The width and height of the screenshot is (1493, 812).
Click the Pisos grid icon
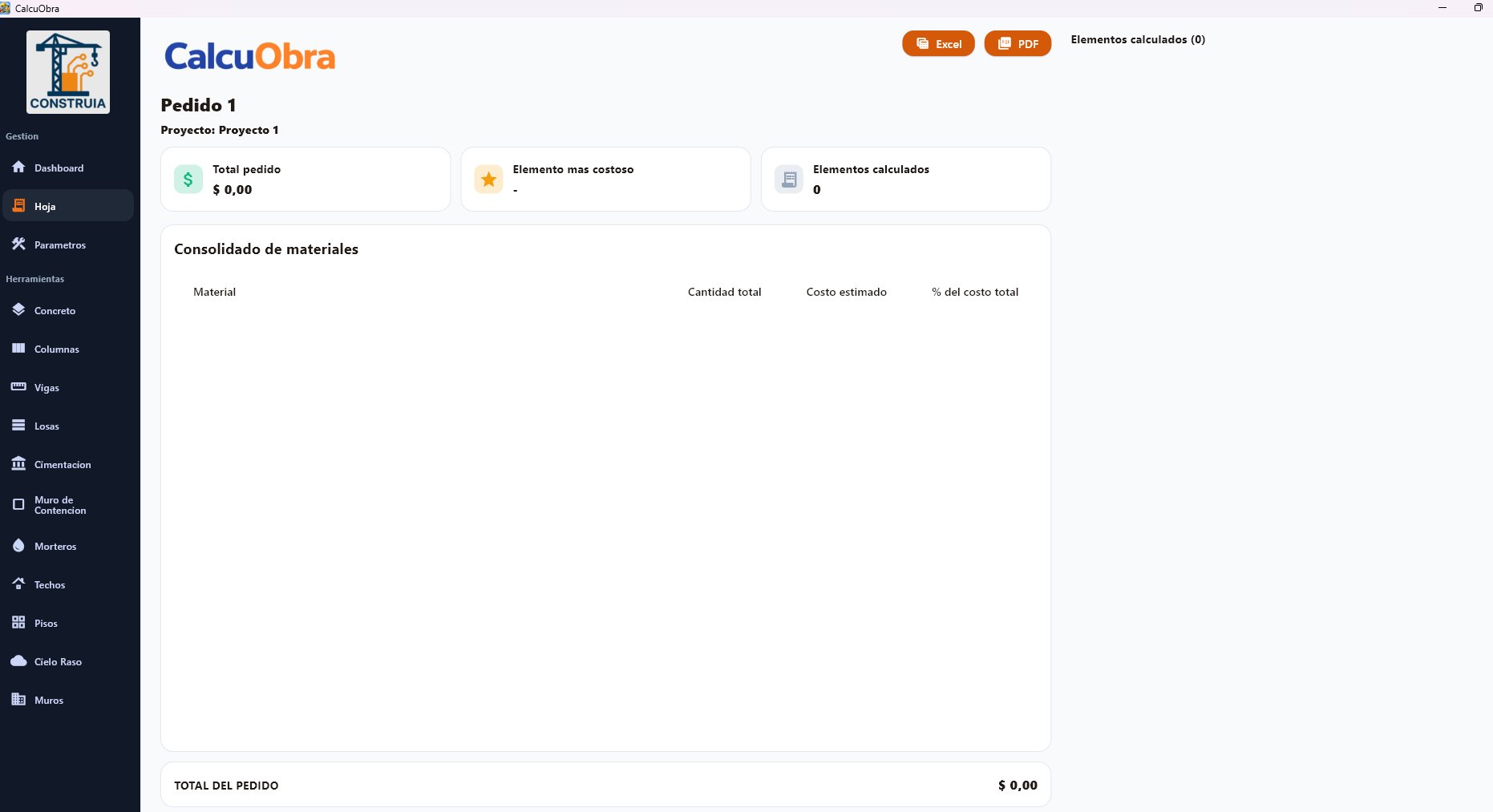click(18, 622)
